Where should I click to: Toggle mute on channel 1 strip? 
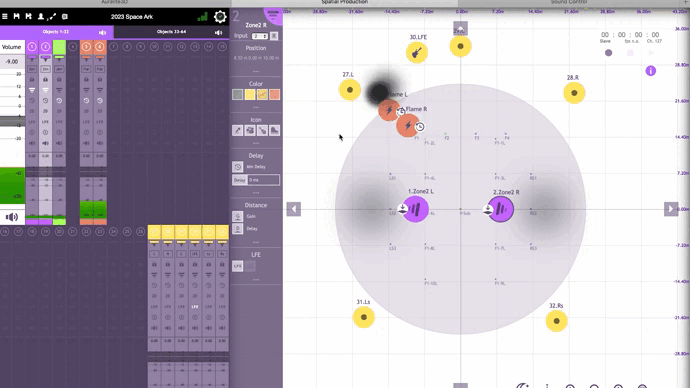32,143
